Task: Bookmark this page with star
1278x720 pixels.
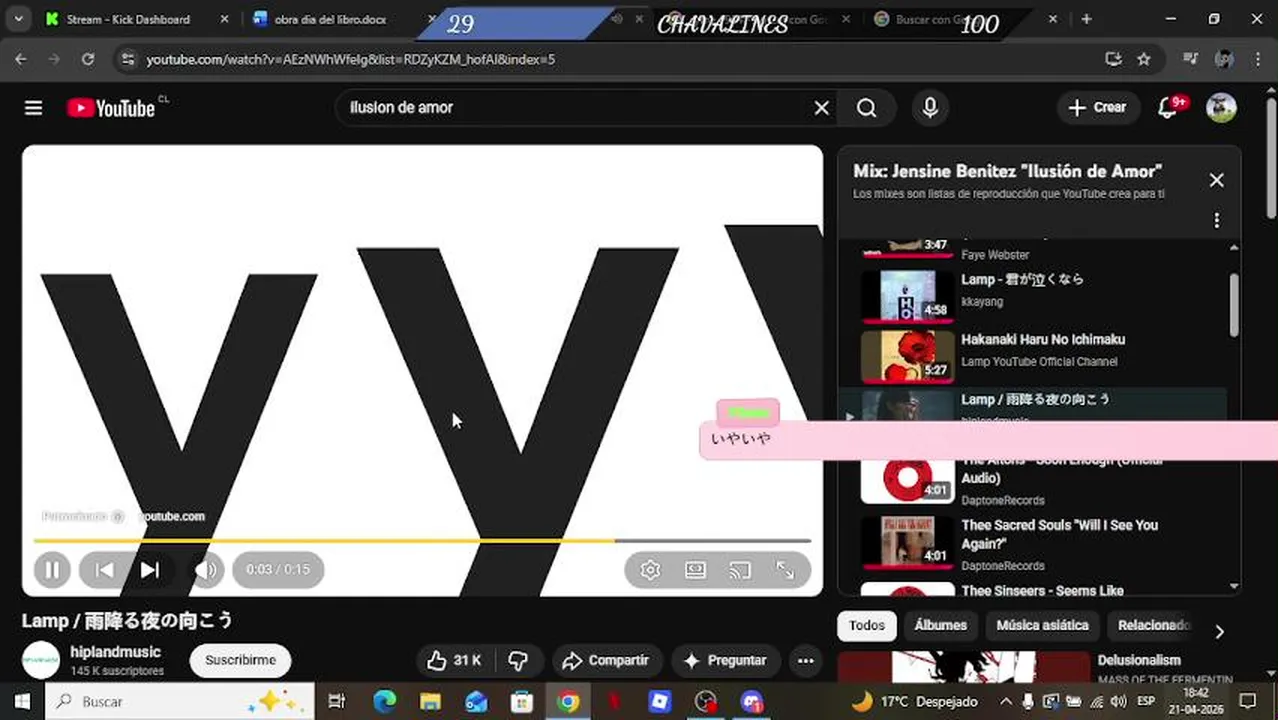Action: coord(1144,59)
